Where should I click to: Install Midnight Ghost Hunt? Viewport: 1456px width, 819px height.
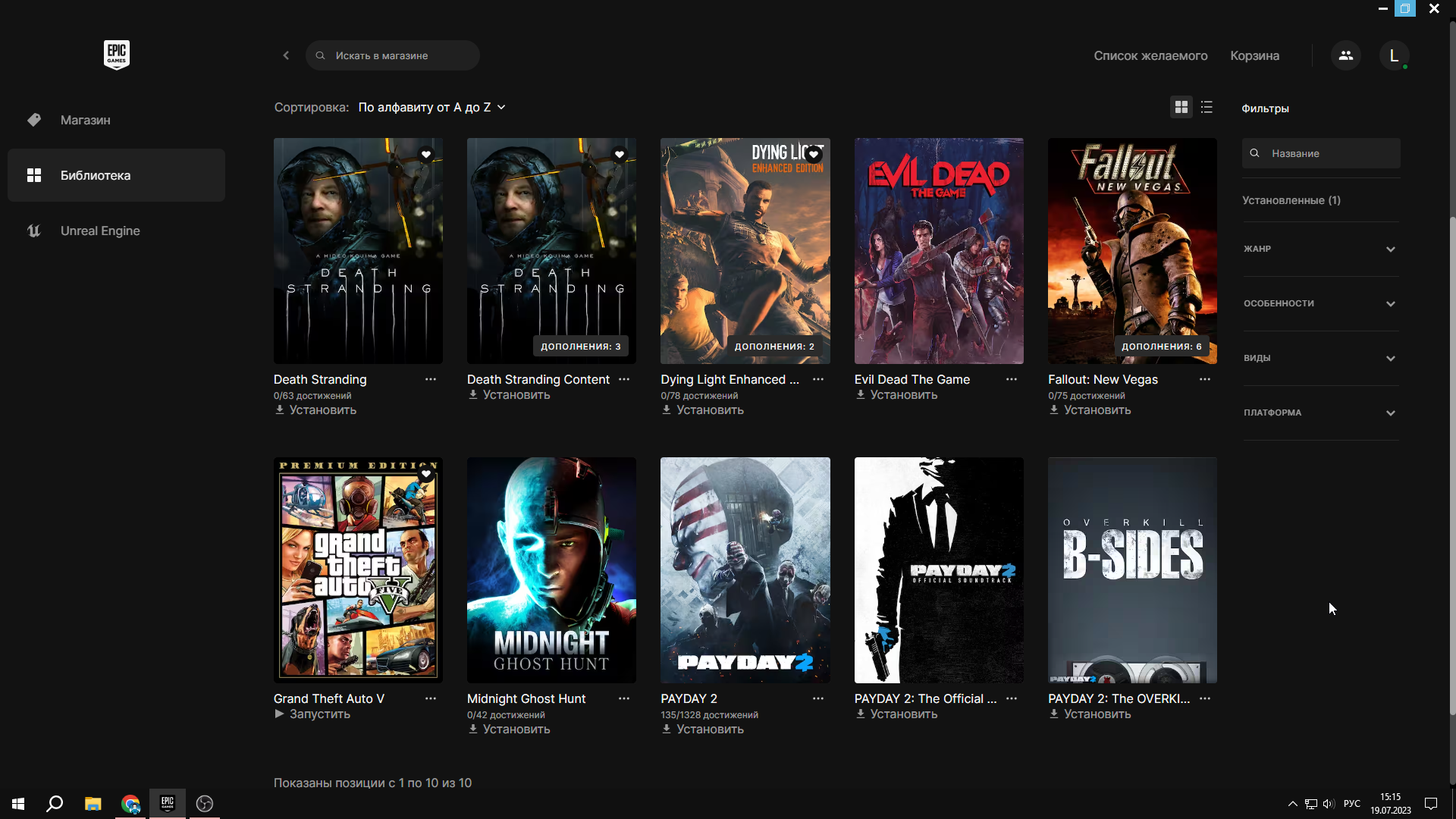509,730
